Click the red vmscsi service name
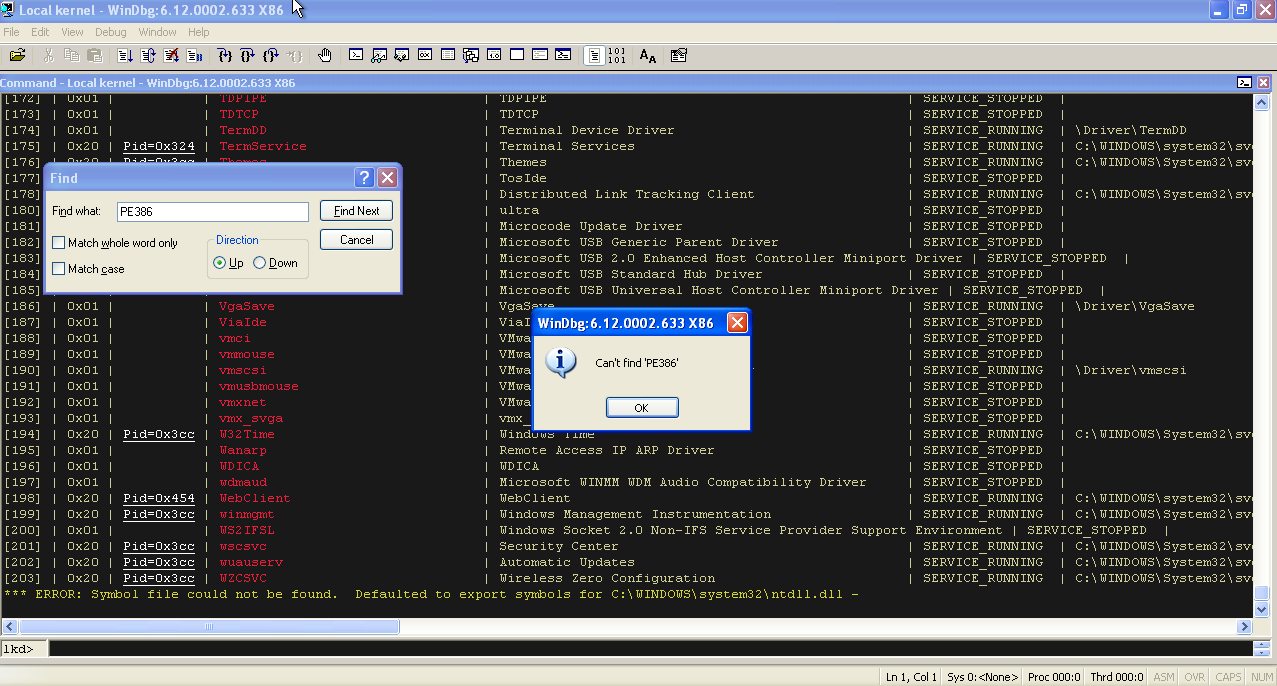Screen dimensions: 1277x686 pyautogui.click(x=243, y=370)
